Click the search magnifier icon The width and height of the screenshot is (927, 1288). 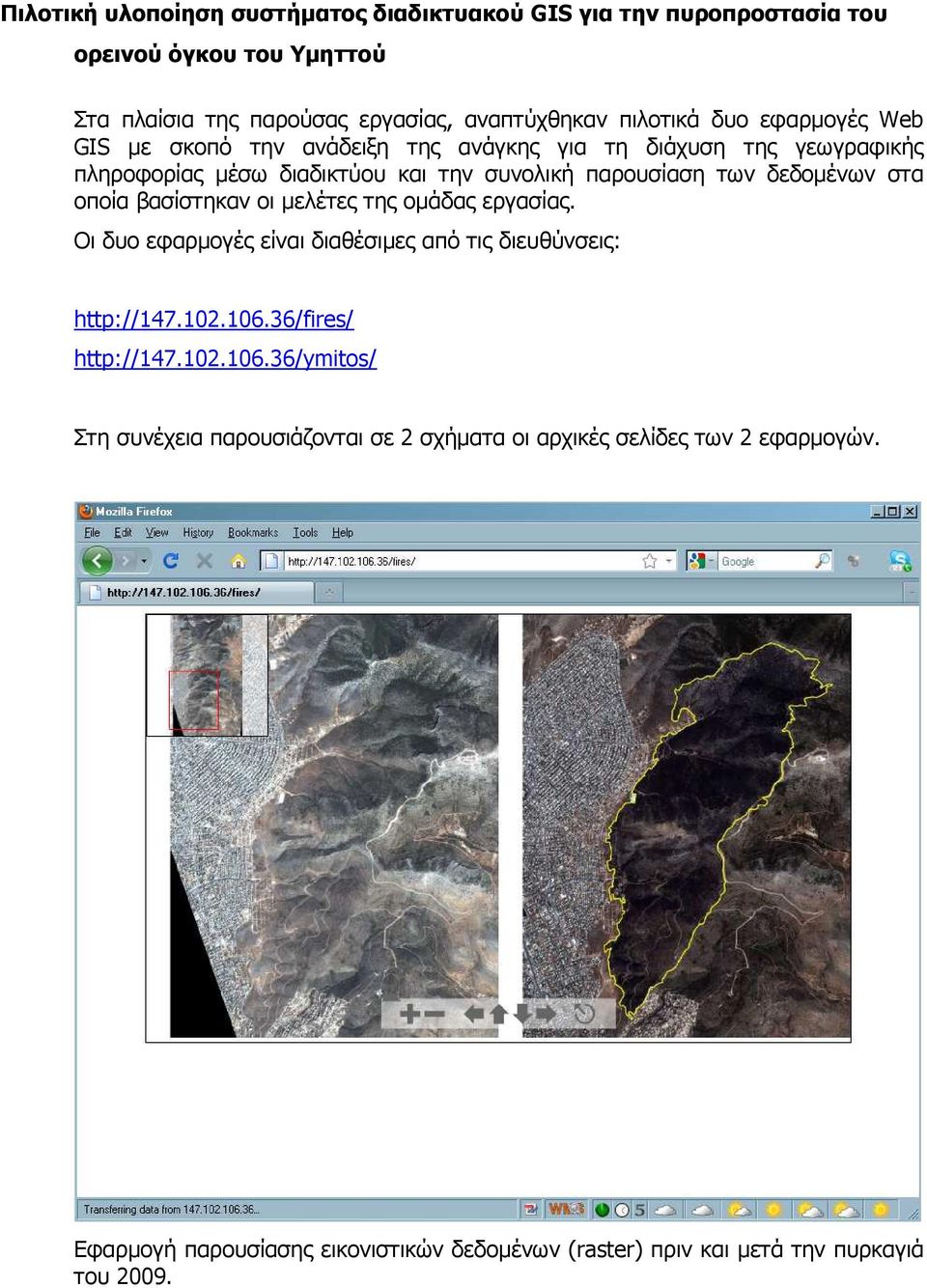click(x=823, y=561)
